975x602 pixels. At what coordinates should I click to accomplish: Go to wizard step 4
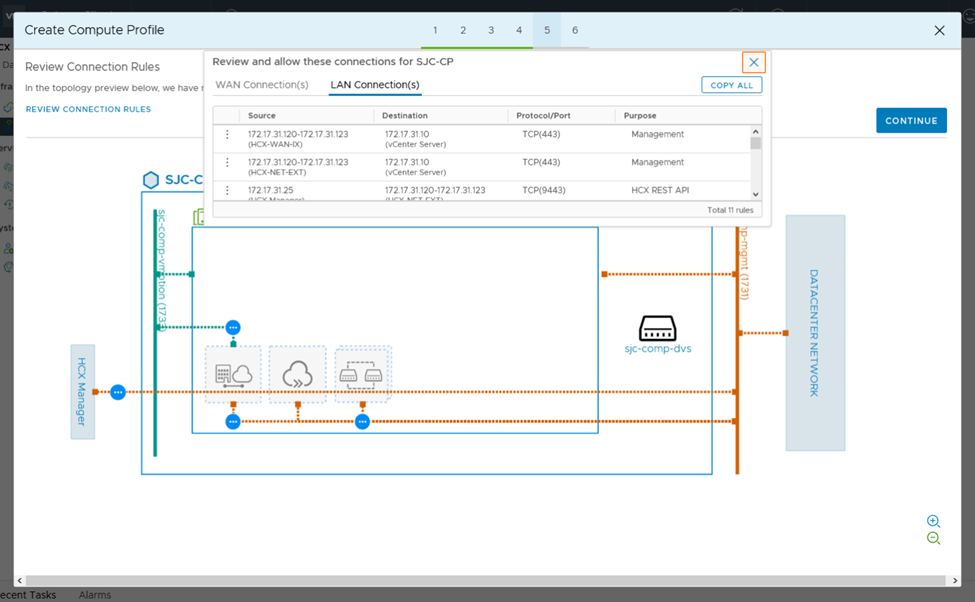[x=519, y=30]
